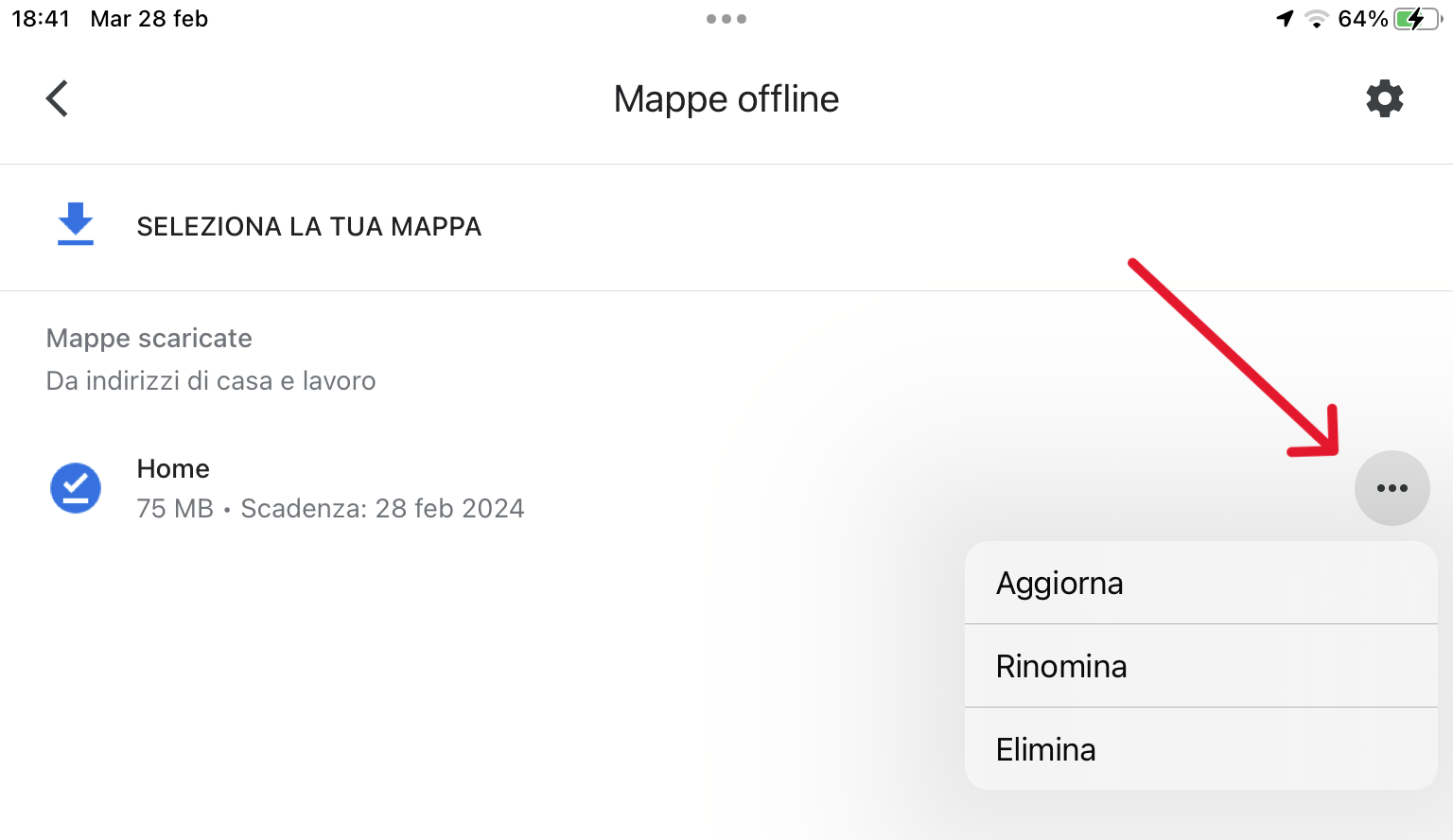This screenshot has width=1453, height=840.
Task: Open the Home offline map name
Action: pyautogui.click(x=173, y=468)
